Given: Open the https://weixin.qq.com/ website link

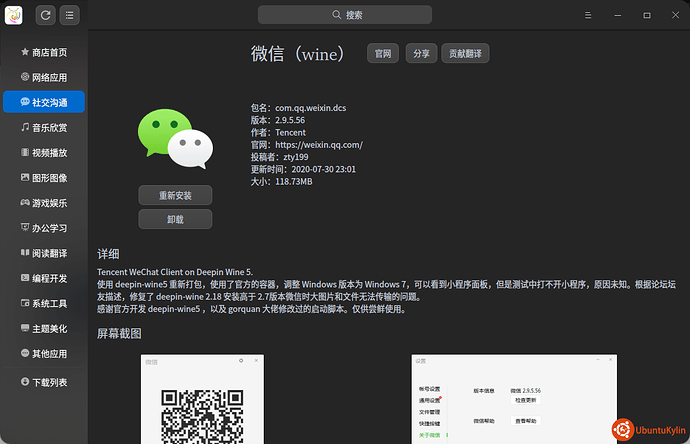Looking at the screenshot, I should click(x=319, y=145).
